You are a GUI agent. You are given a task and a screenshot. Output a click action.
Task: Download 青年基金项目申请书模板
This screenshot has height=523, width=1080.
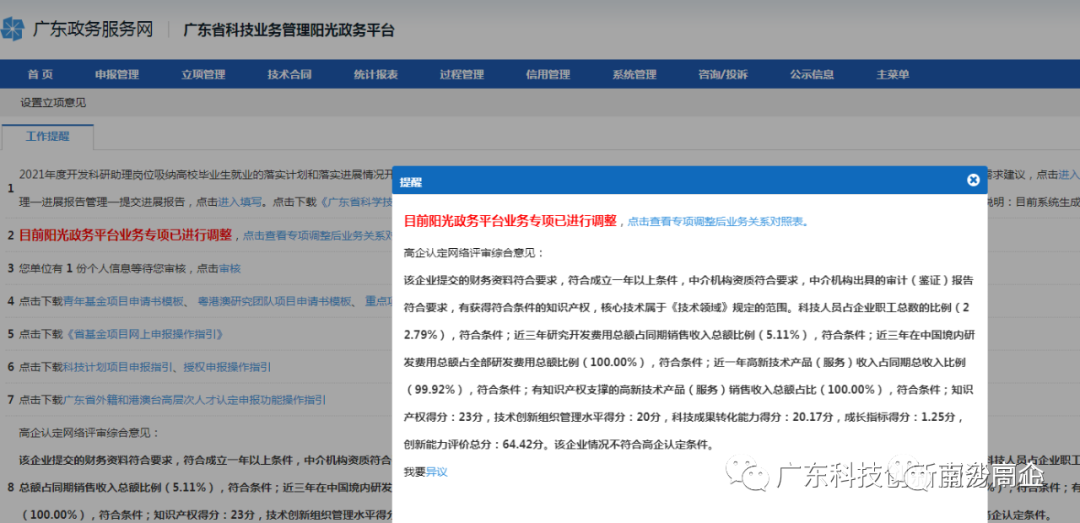tap(124, 301)
